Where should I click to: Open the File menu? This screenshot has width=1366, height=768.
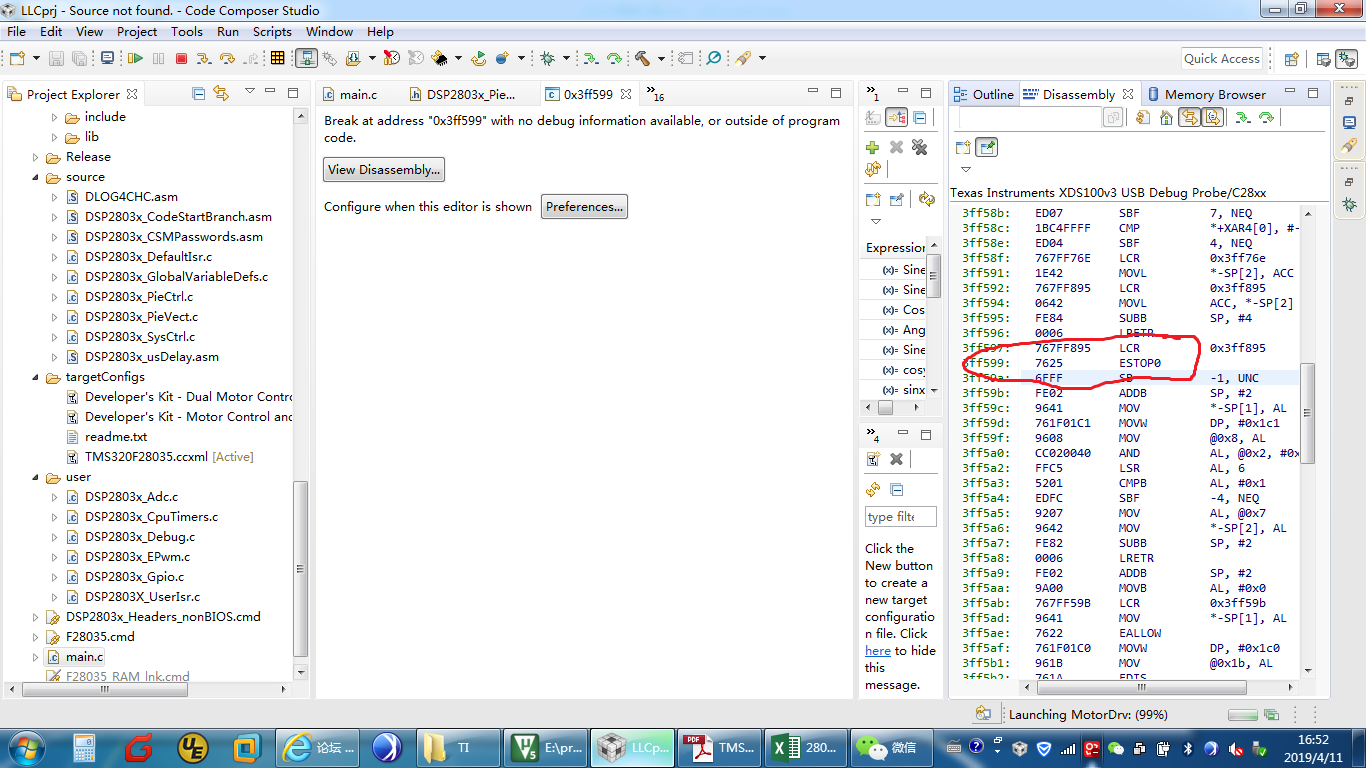coord(16,32)
